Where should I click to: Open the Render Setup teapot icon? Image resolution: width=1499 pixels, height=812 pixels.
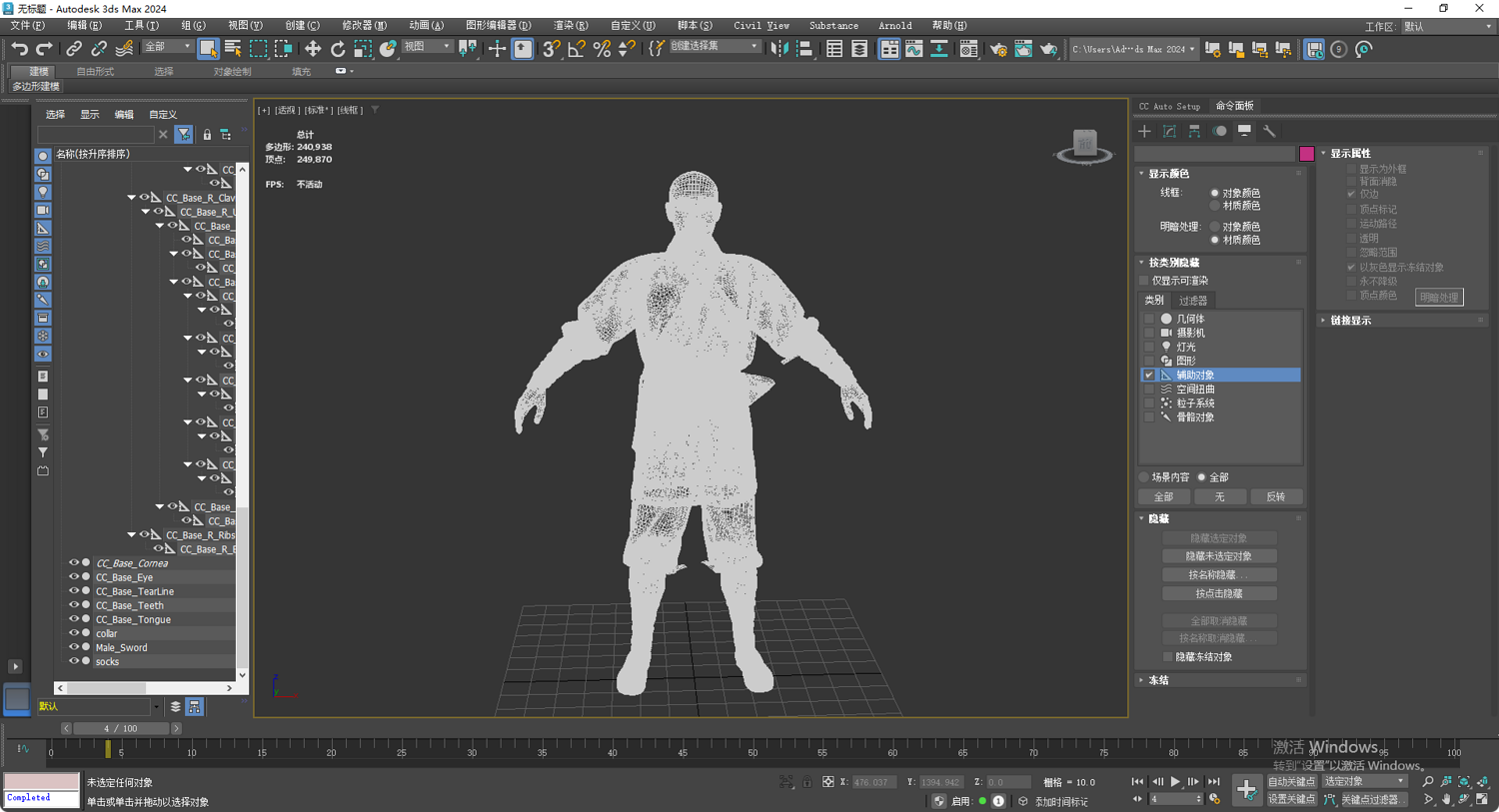tap(997, 49)
